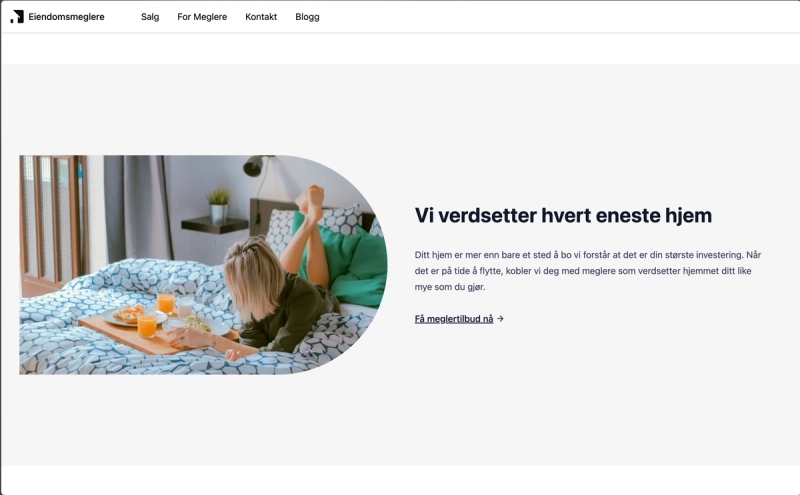Click the blonde woman's hair in the image
The height and width of the screenshot is (495, 800).
coord(254,278)
